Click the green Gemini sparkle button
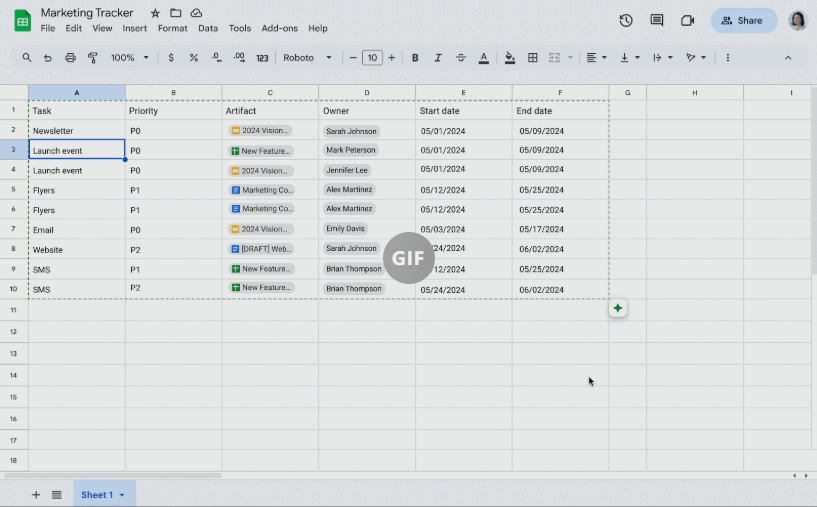Image resolution: width=817 pixels, height=507 pixels. tap(617, 308)
